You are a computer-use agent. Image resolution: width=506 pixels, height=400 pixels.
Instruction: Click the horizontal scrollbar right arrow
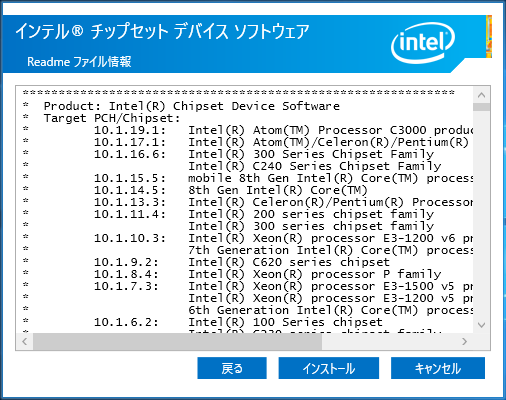coord(464,341)
